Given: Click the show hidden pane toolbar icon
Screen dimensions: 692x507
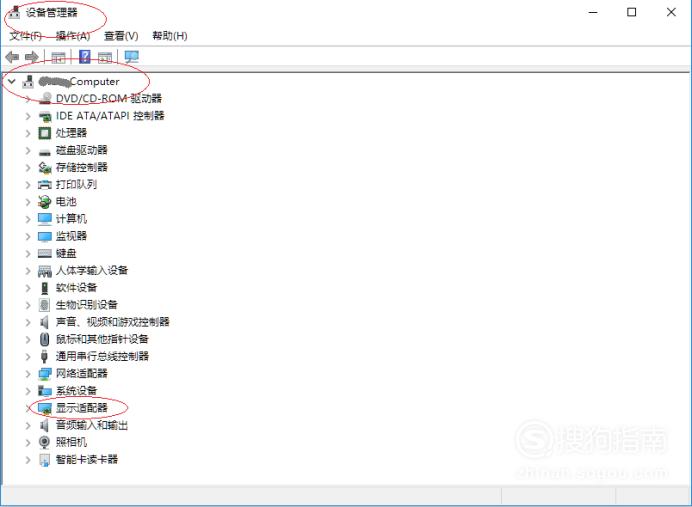Looking at the screenshot, I should tap(105, 57).
